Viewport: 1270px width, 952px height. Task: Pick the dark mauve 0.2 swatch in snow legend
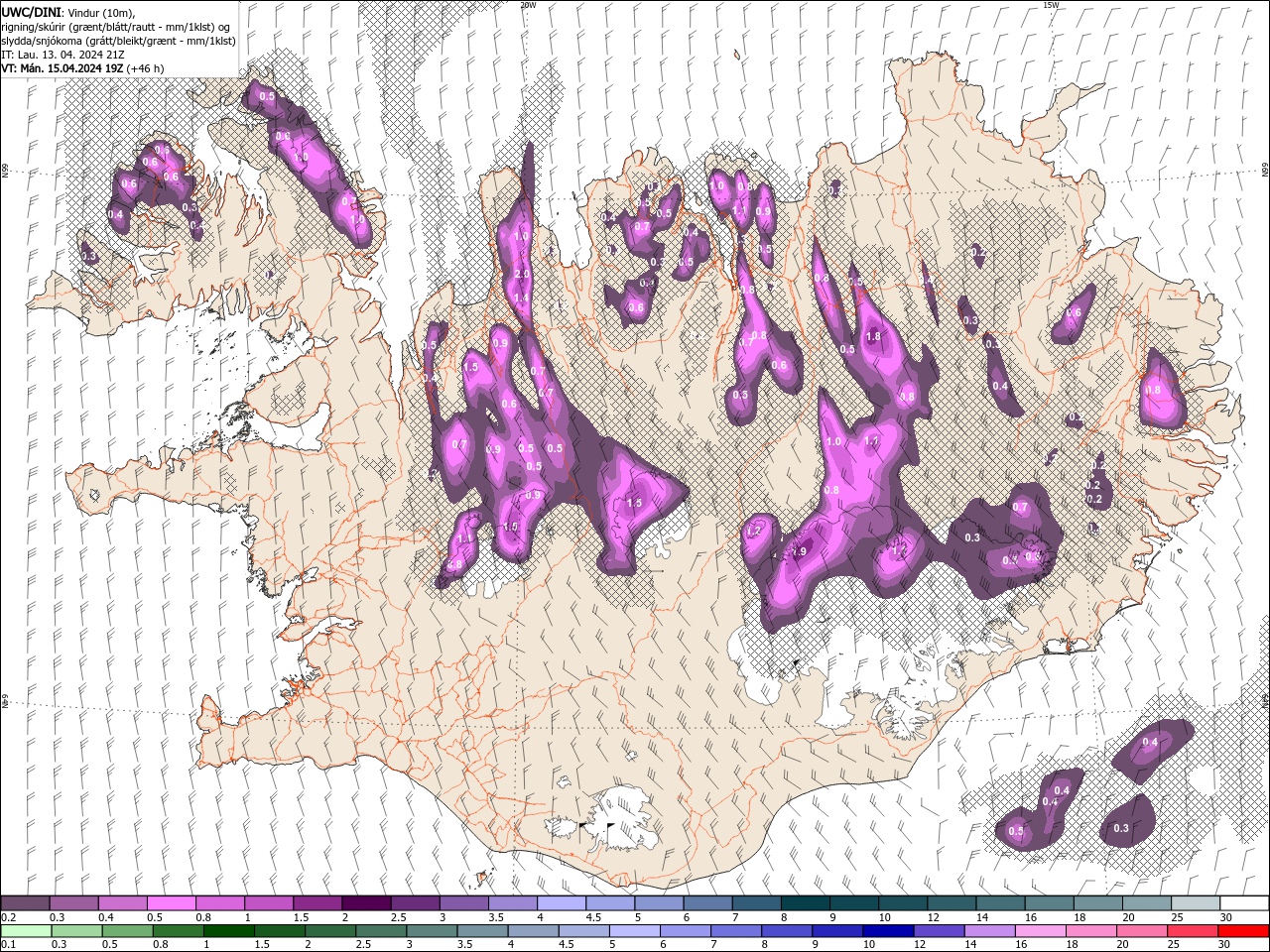(x=25, y=903)
